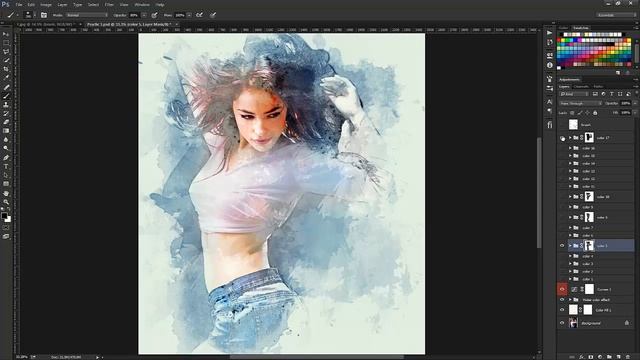Open the Brush panel toggle in options bar
Viewport: 640px width, 360px height.
44,15
